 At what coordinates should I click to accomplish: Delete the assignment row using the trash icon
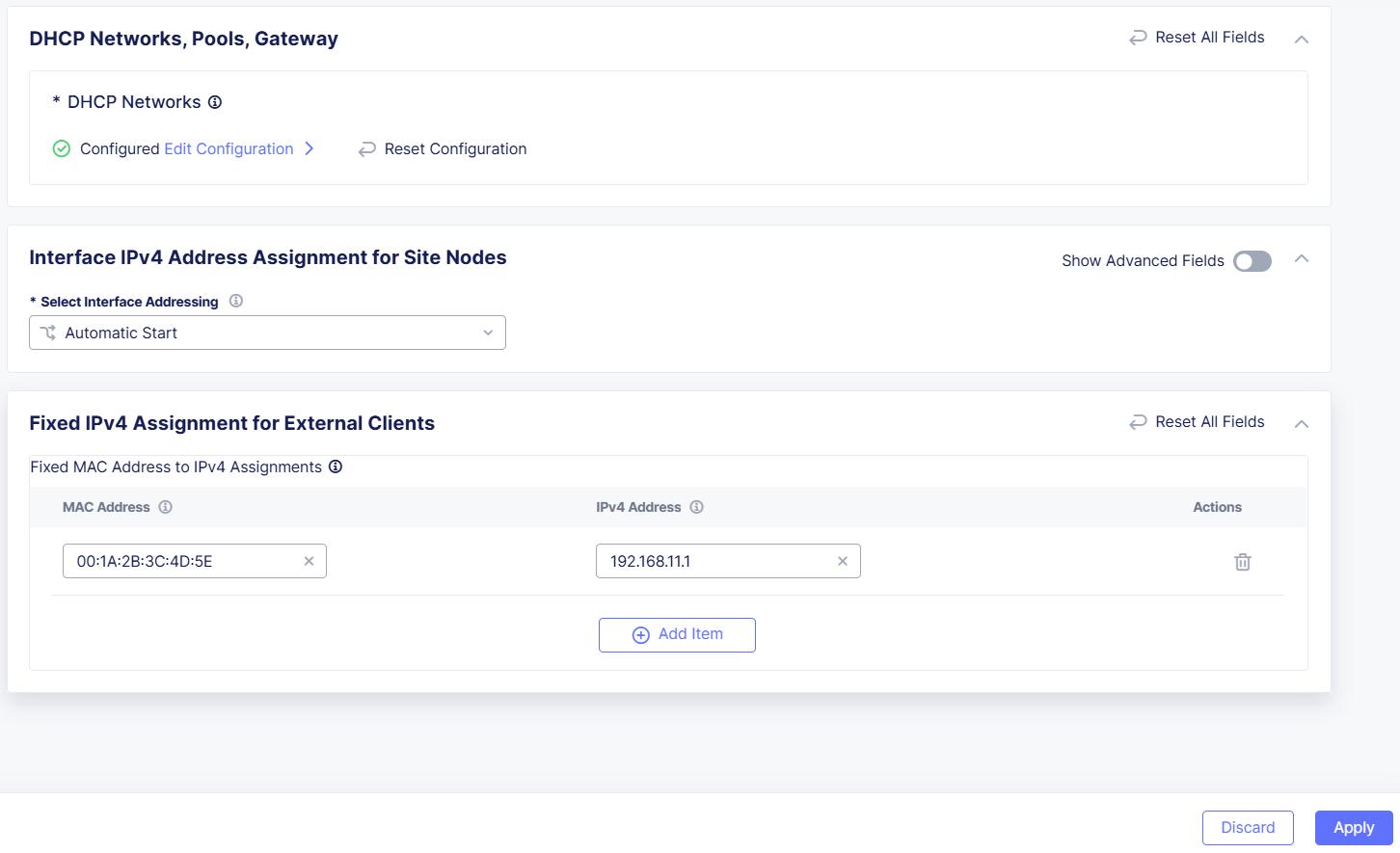pyautogui.click(x=1242, y=561)
